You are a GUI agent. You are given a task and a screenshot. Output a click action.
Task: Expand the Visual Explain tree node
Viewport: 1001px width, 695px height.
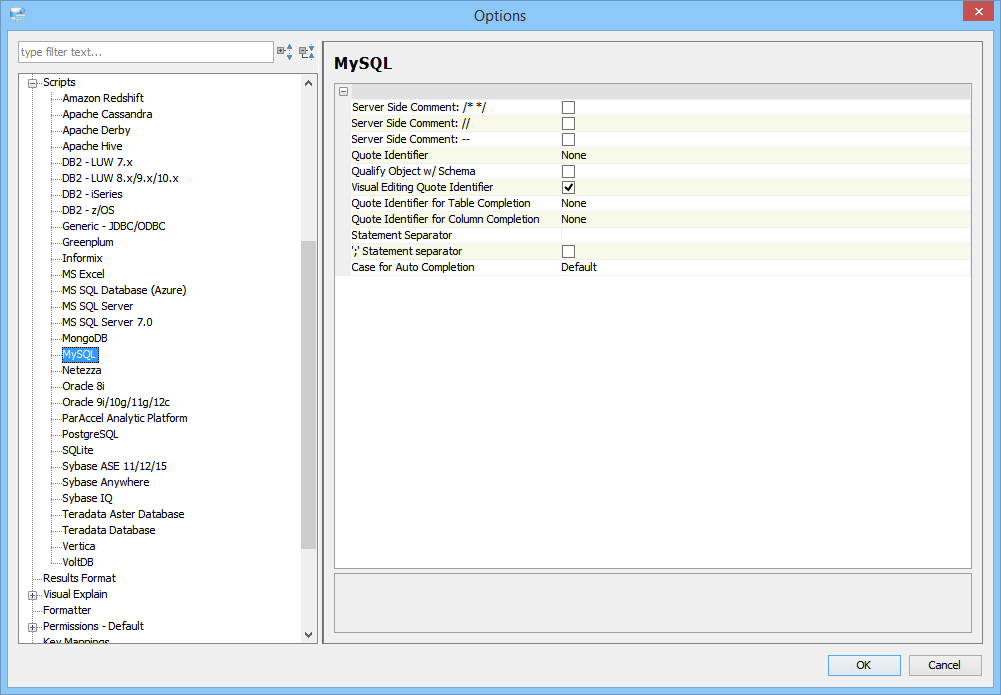coord(33,595)
